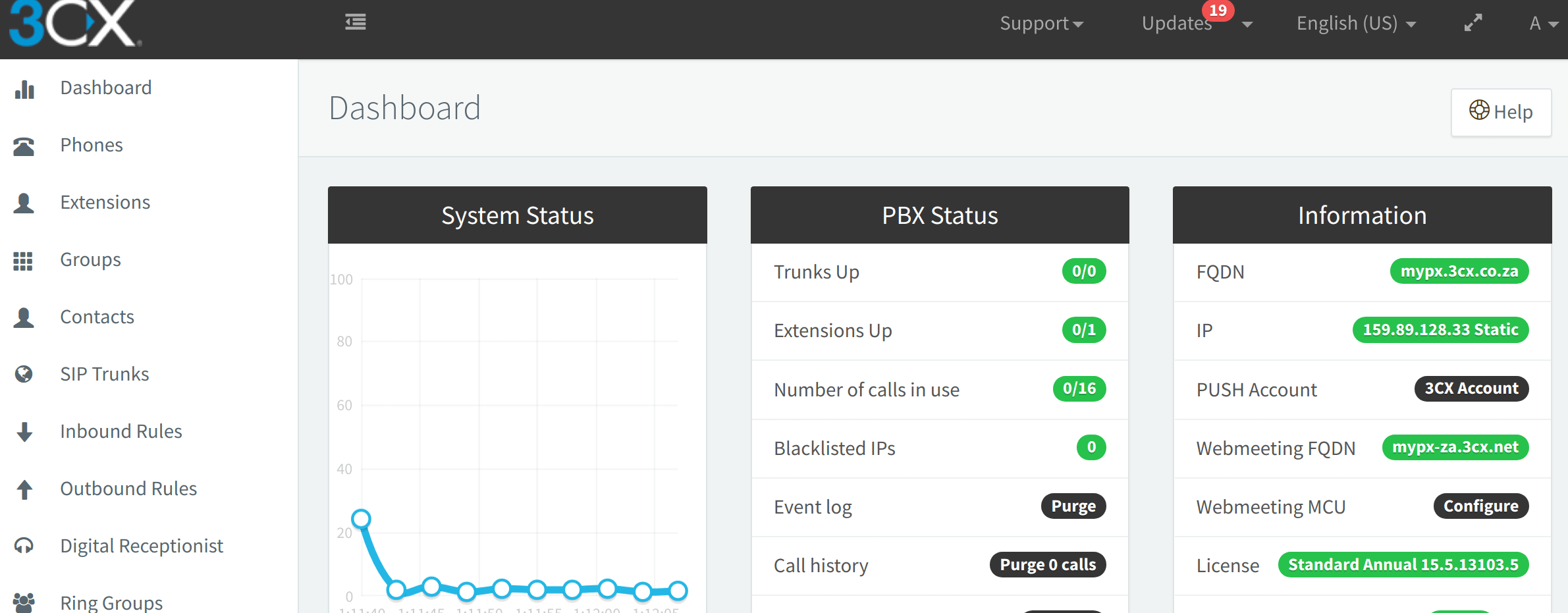Select Inbound Rules in the sidebar

121,431
